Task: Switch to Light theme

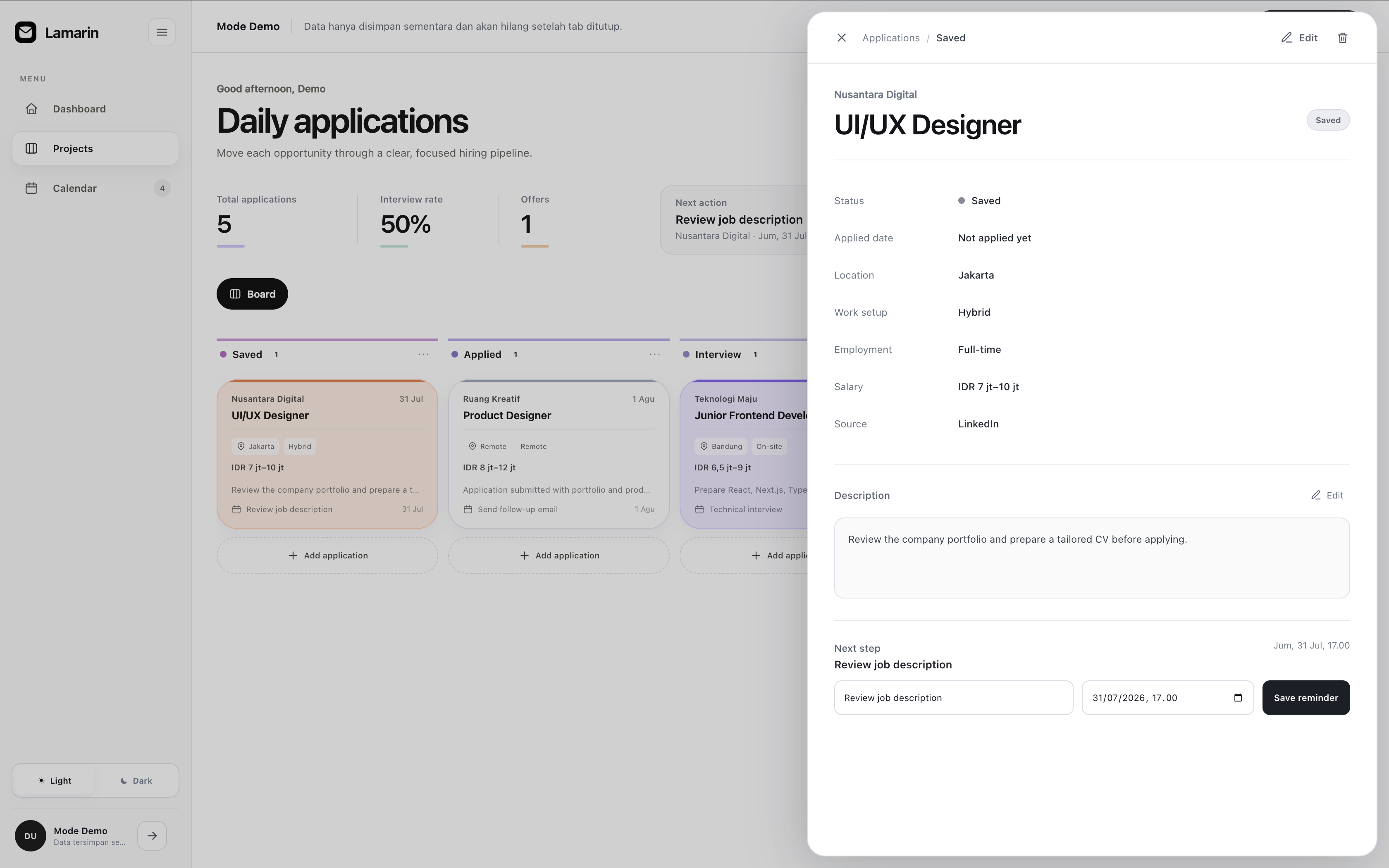Action: (55, 780)
